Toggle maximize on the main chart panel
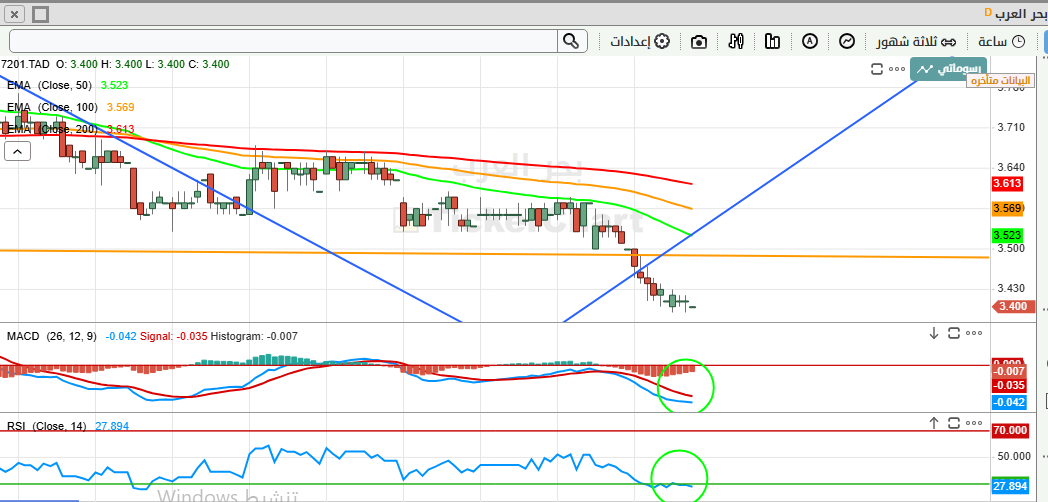1048x502 pixels. pyautogui.click(x=877, y=69)
